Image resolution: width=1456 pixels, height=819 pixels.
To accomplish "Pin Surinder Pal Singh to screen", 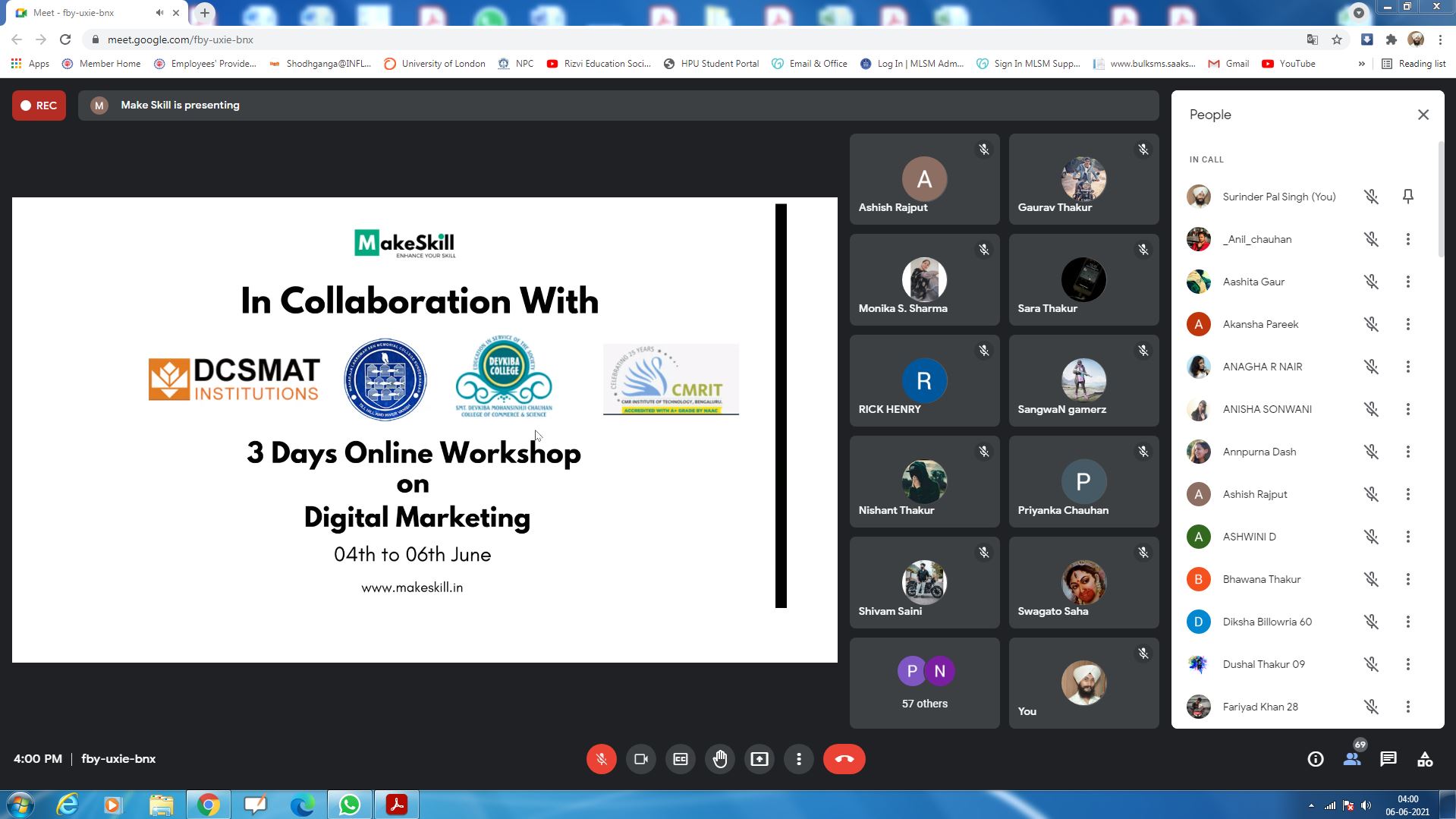I will [x=1407, y=197].
